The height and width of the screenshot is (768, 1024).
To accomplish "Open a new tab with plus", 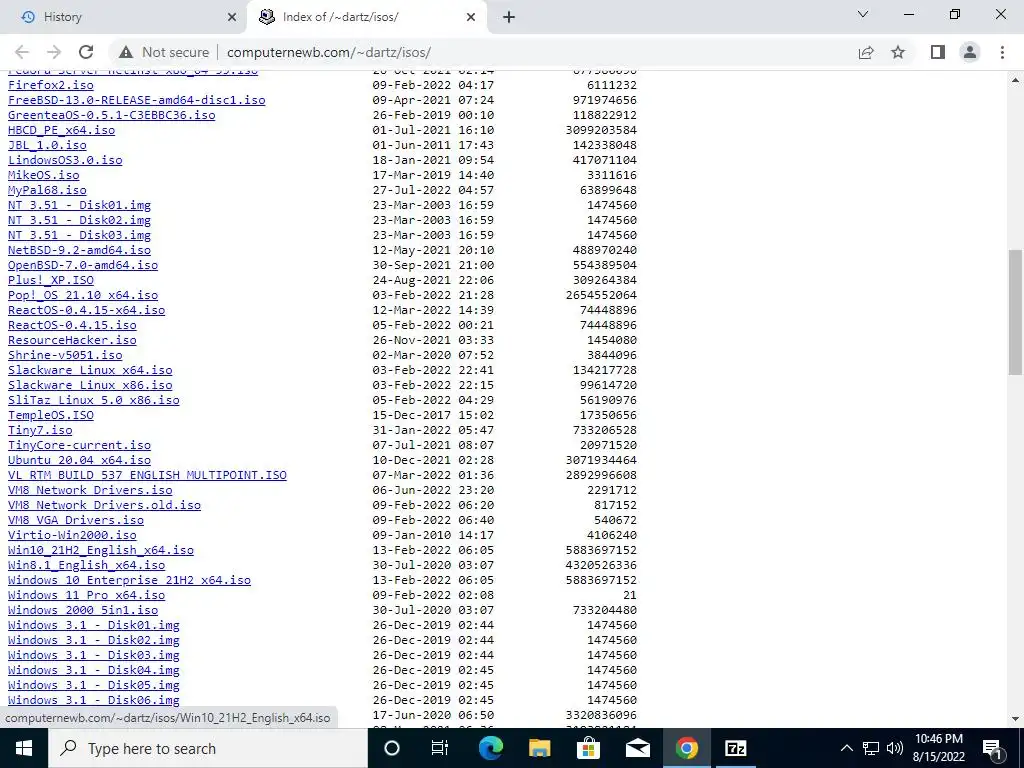I will tap(509, 17).
